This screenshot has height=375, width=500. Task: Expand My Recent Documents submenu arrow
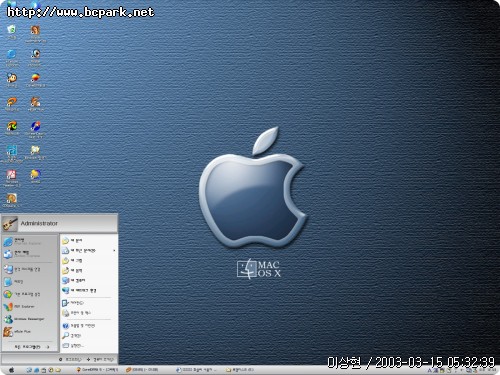tap(114, 250)
